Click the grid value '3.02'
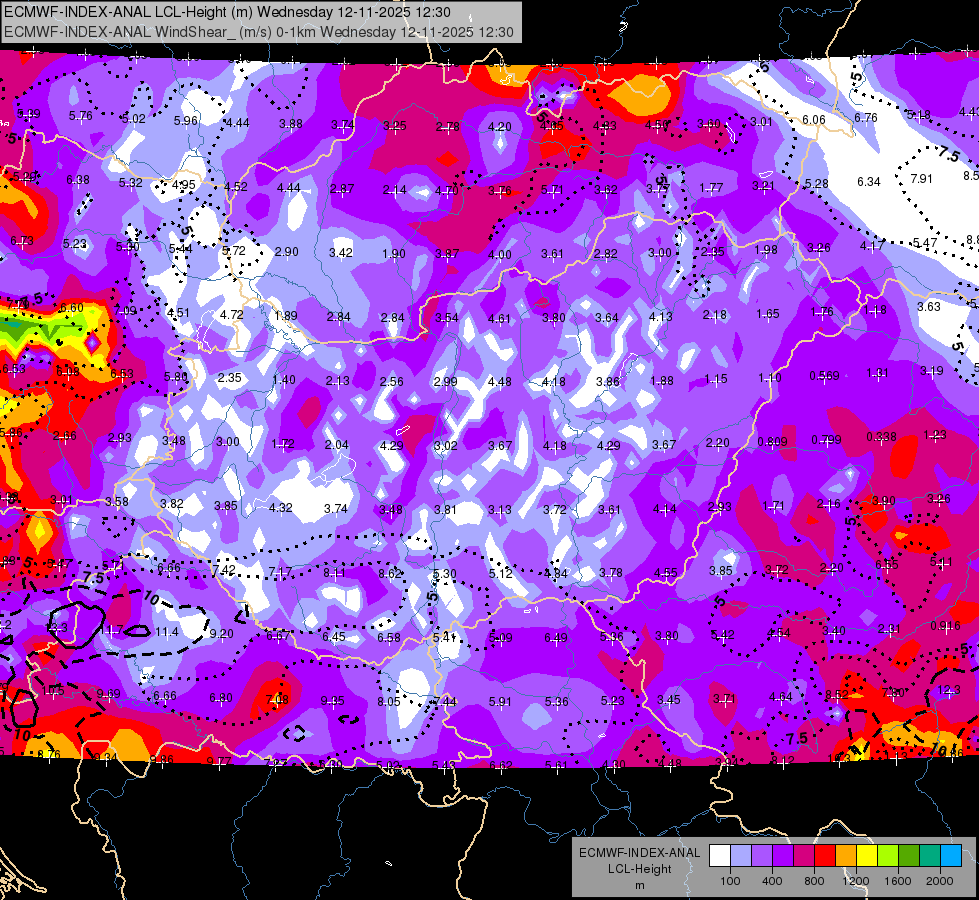This screenshot has width=979, height=900. click(445, 445)
